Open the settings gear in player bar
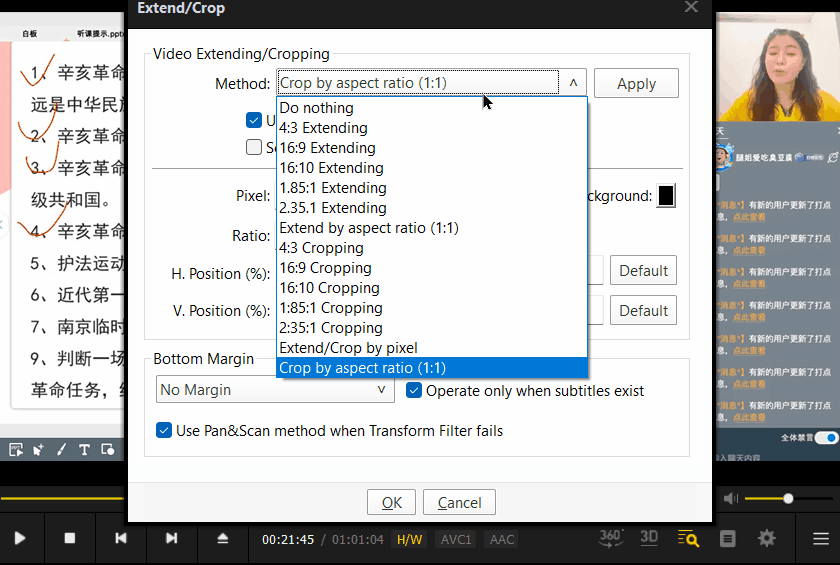This screenshot has height=565, width=840. [x=767, y=538]
